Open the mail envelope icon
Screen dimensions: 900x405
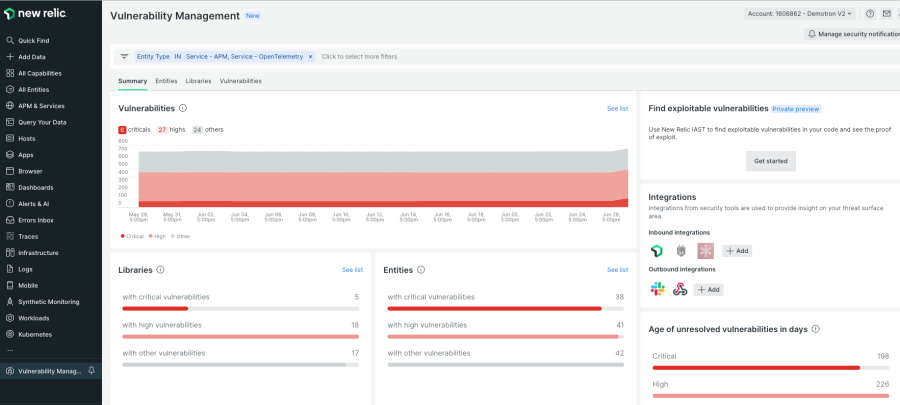[886, 14]
